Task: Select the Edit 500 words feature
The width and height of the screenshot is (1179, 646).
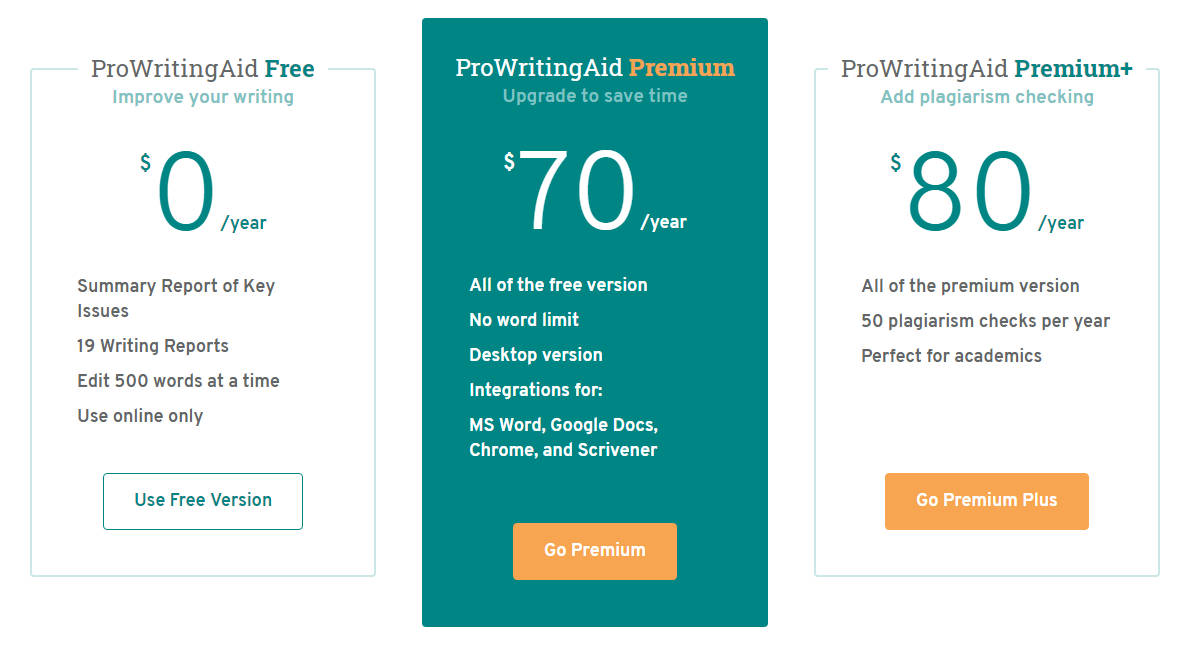Action: (x=178, y=380)
